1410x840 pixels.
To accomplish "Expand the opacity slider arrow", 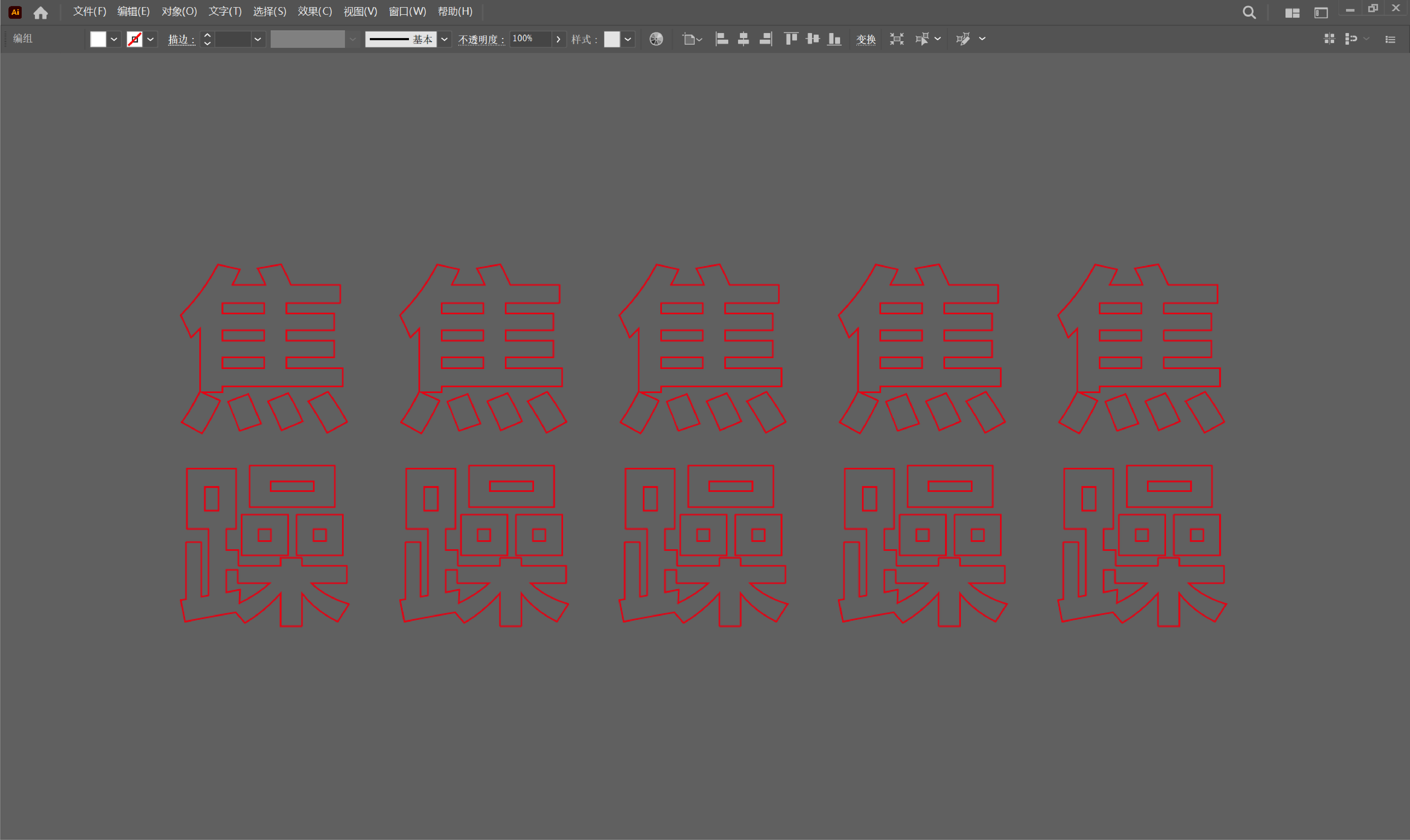I will (x=558, y=39).
